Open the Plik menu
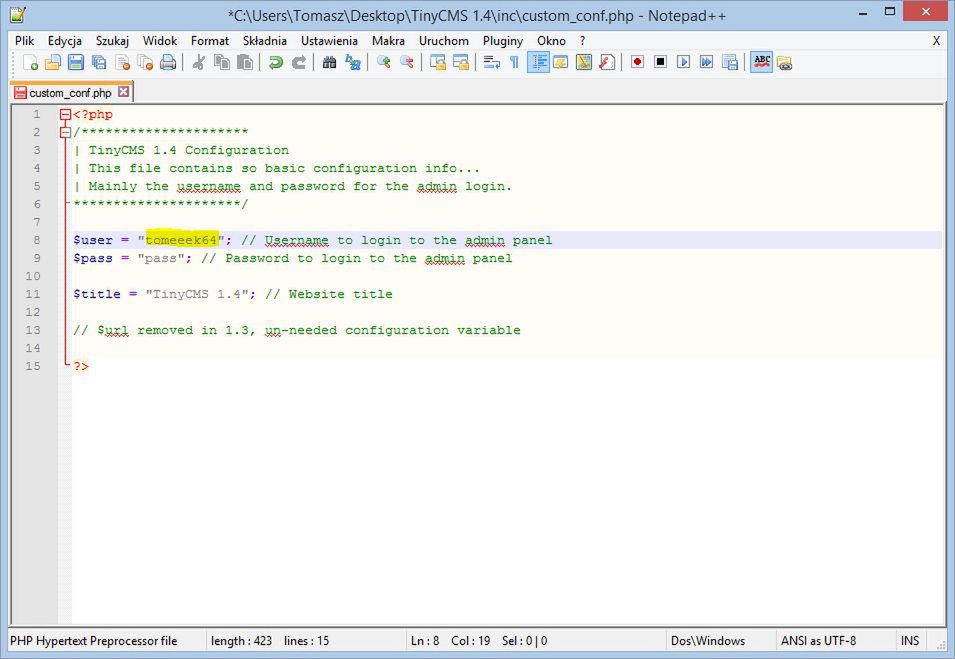Screen dimensions: 955x659 click(24, 41)
